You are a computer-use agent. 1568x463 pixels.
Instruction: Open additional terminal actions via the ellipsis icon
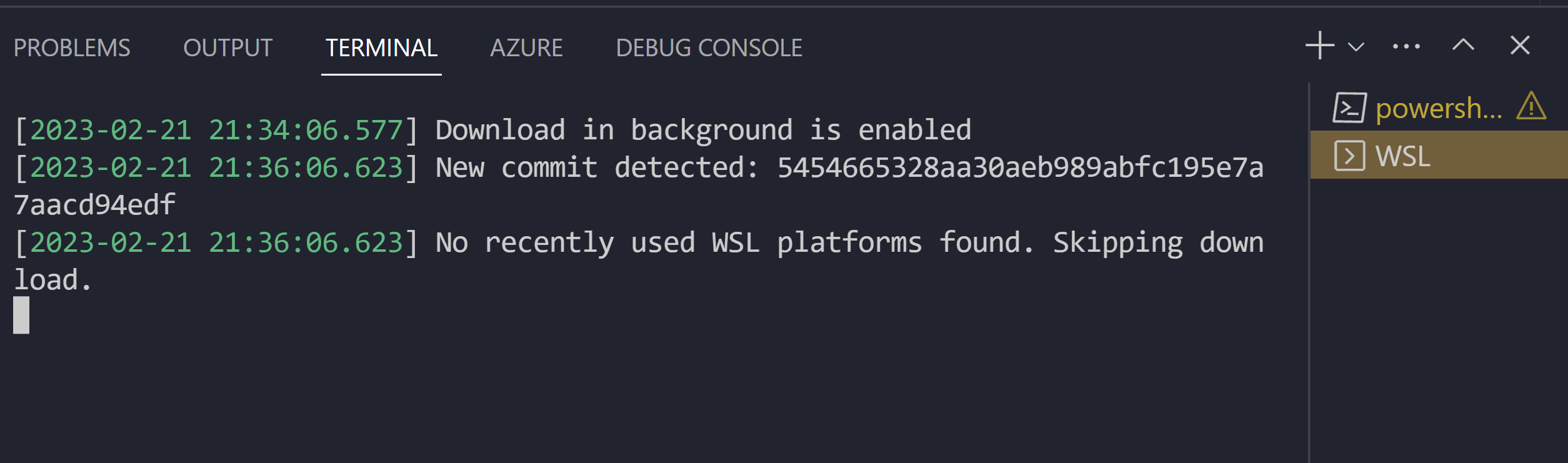(1406, 46)
